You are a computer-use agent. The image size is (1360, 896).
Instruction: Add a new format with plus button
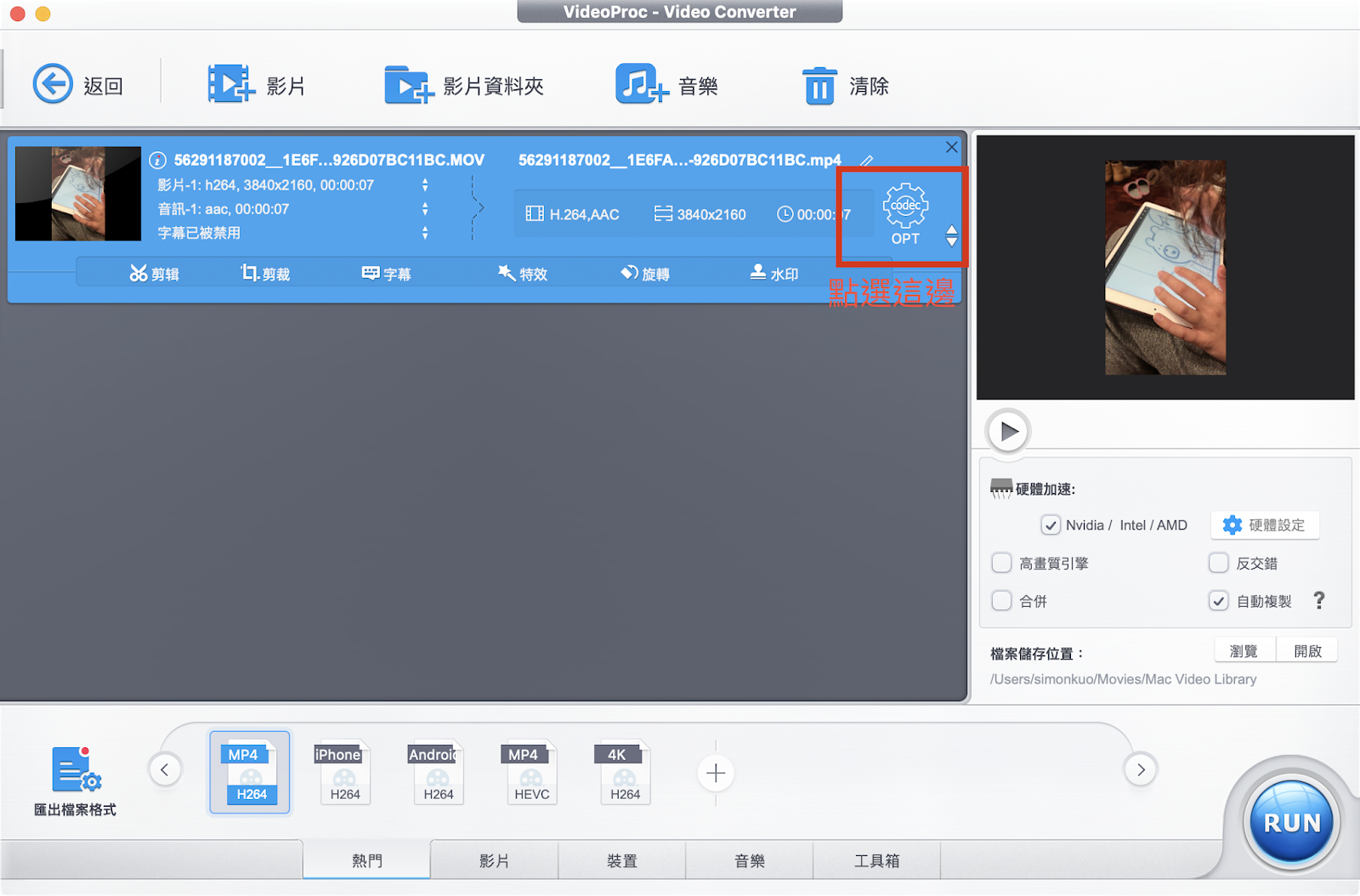click(716, 773)
